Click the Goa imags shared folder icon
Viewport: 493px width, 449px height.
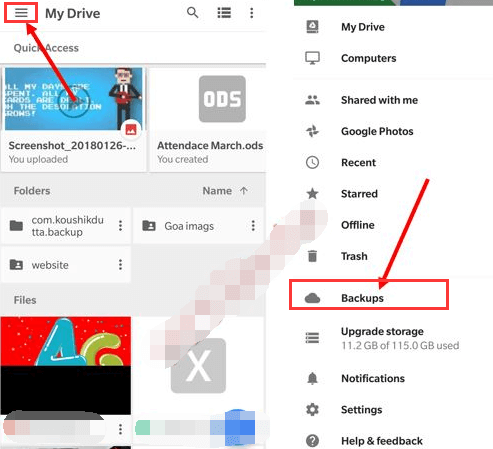click(149, 226)
